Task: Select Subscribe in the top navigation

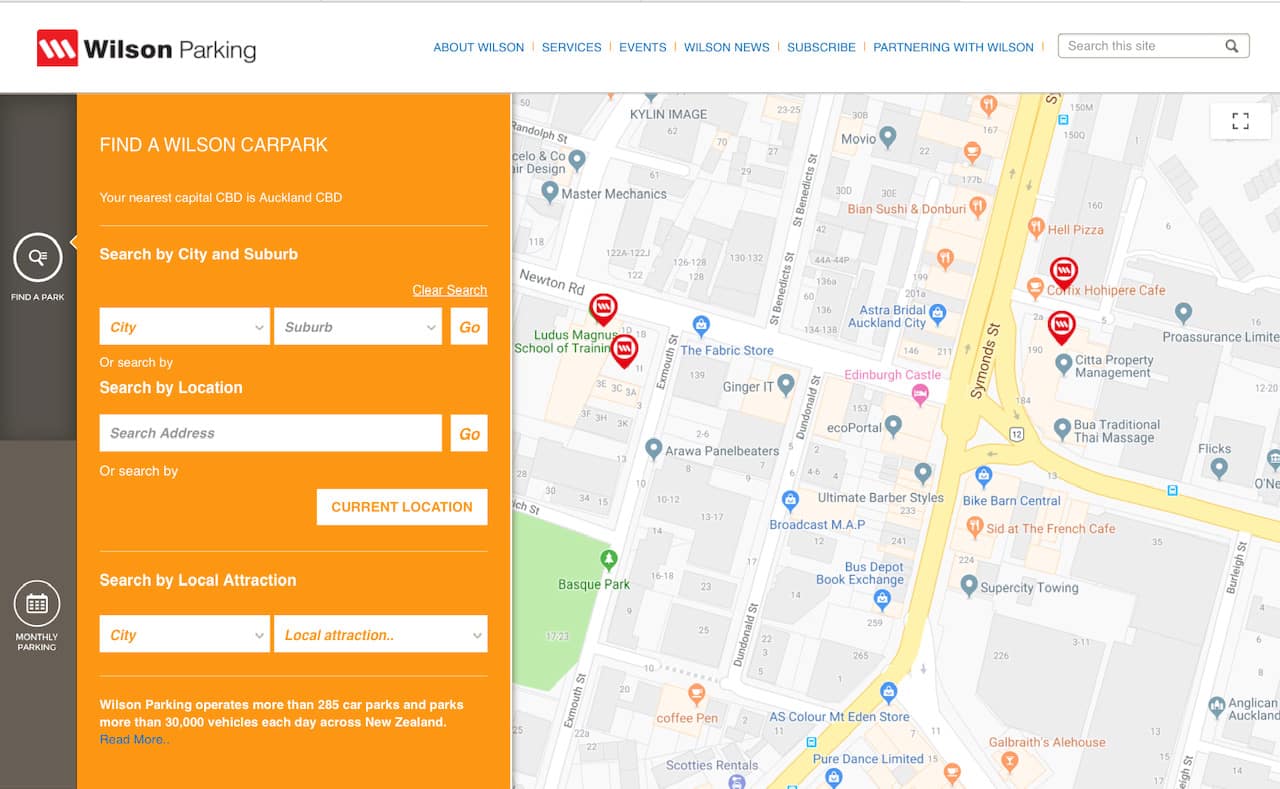Action: pyautogui.click(x=821, y=47)
